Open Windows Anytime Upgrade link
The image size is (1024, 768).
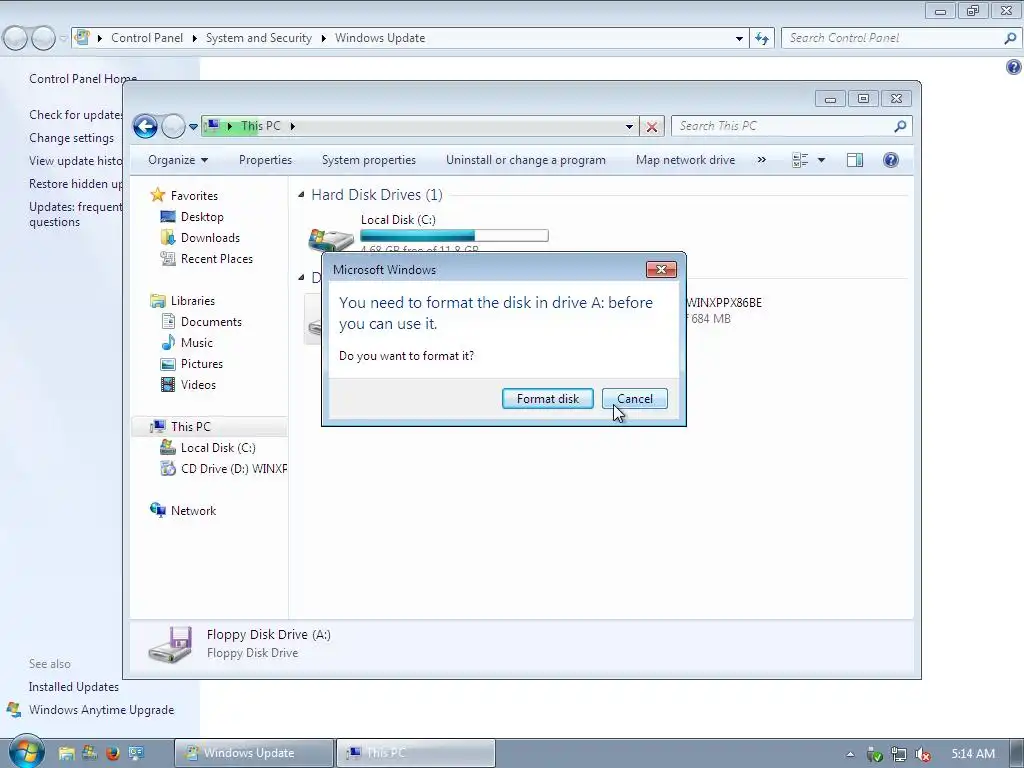[x=101, y=710]
